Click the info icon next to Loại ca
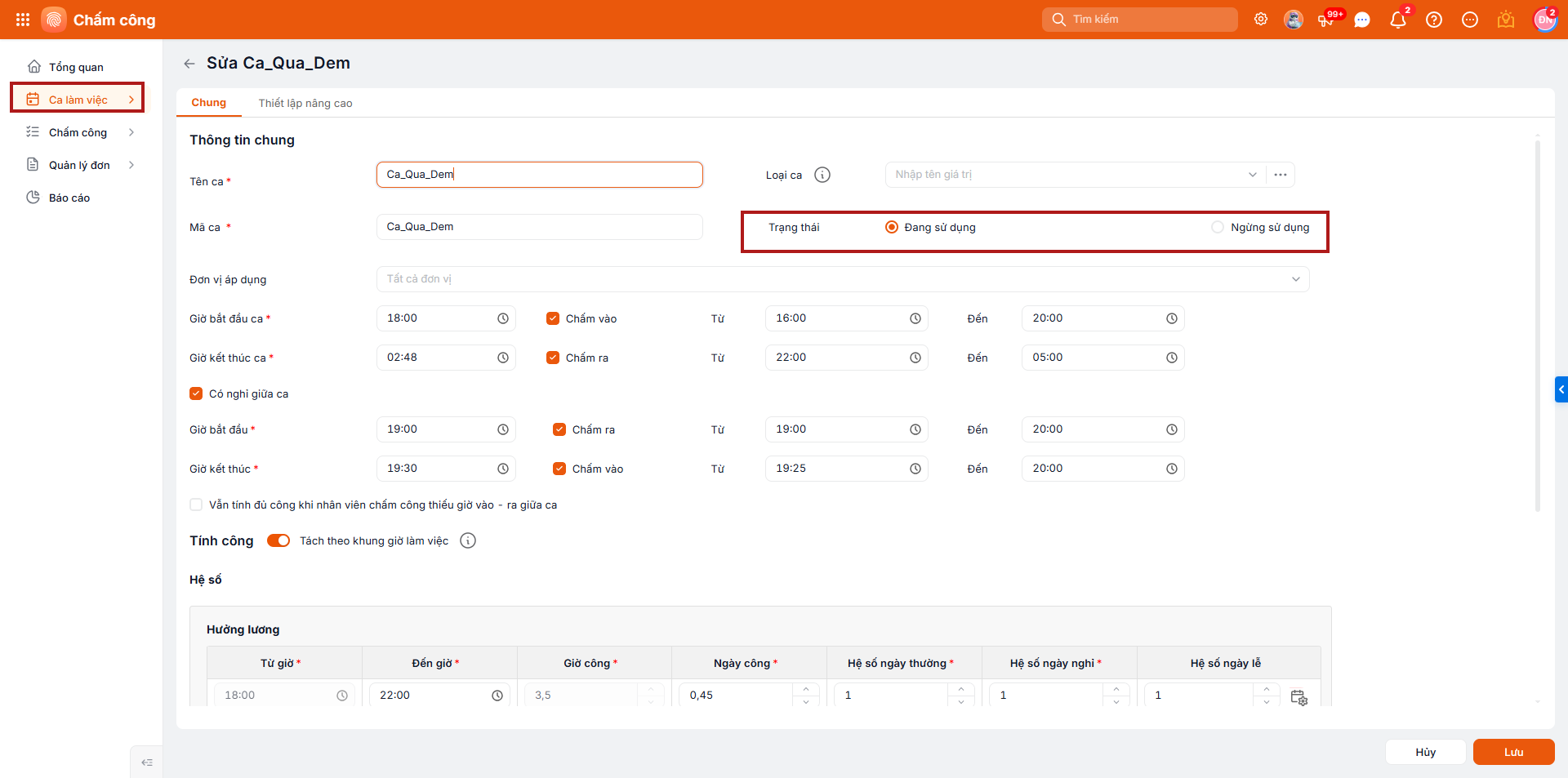 click(x=822, y=175)
